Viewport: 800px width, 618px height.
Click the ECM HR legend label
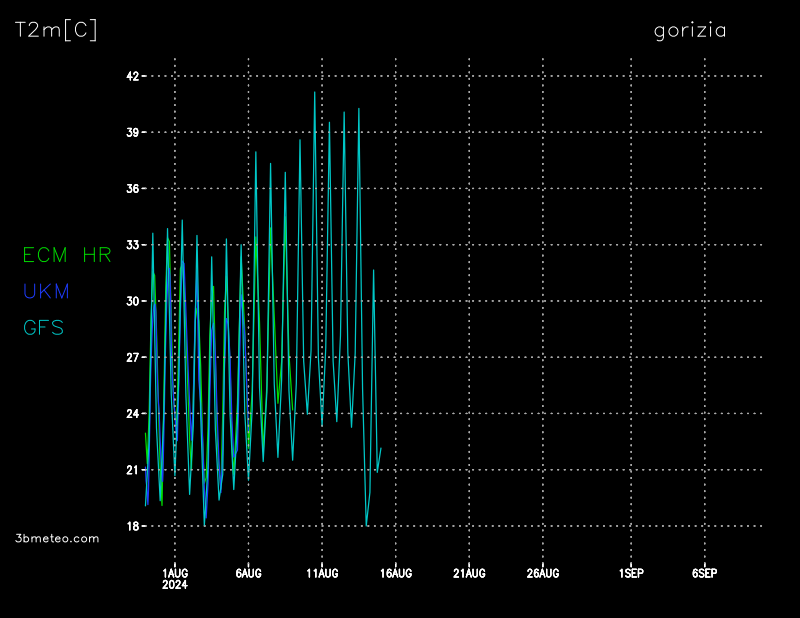67,256
